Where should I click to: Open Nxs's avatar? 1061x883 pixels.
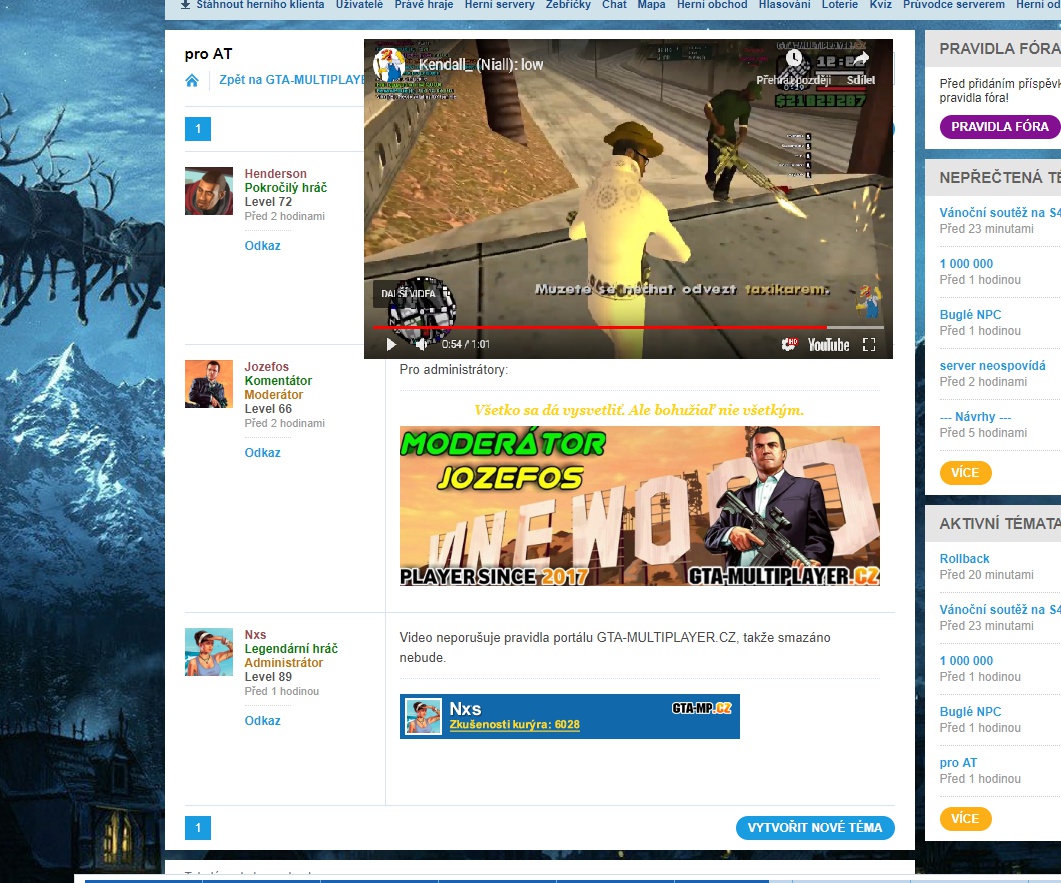click(209, 652)
